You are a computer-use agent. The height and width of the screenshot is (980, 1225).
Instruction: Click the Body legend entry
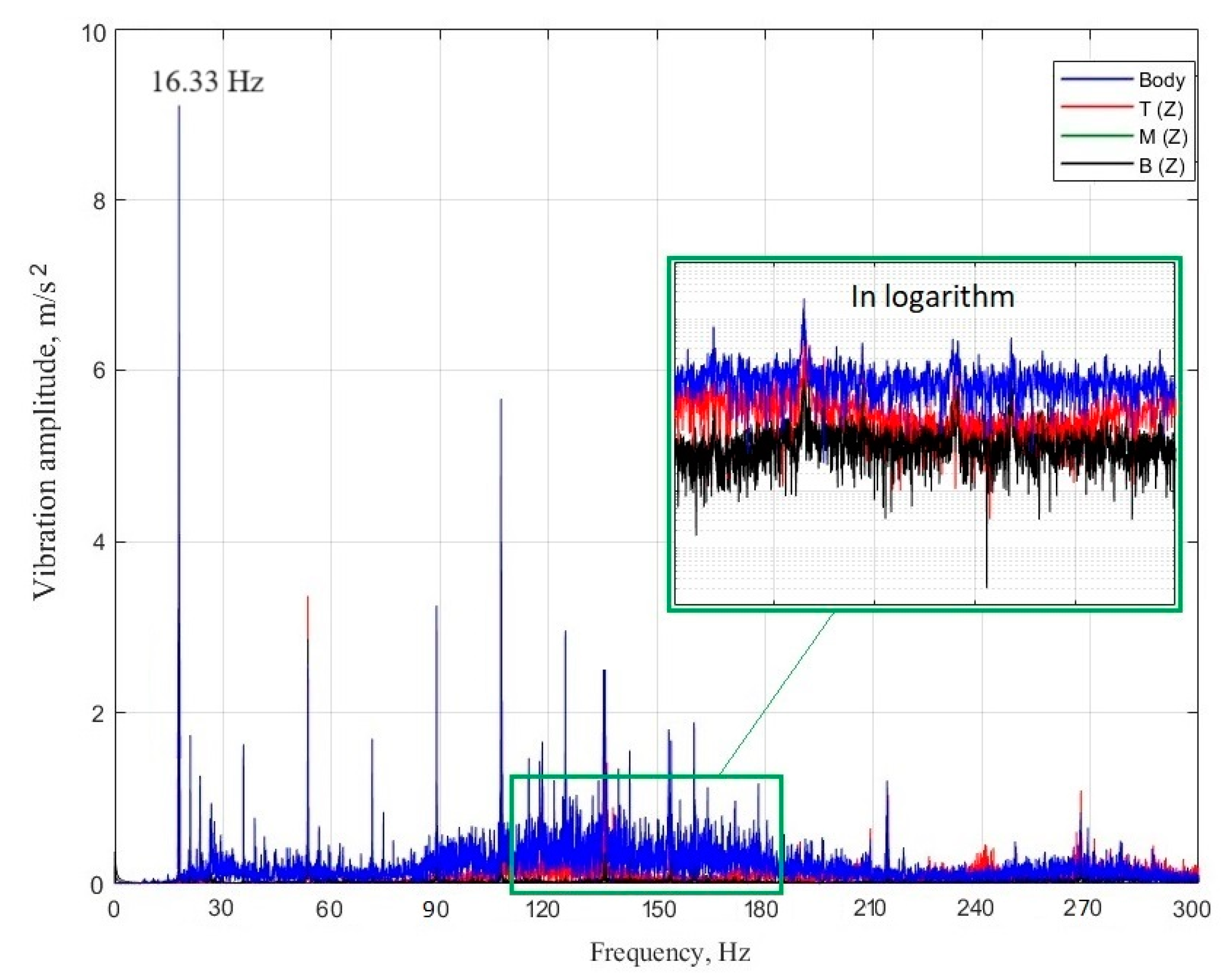pos(1161,80)
